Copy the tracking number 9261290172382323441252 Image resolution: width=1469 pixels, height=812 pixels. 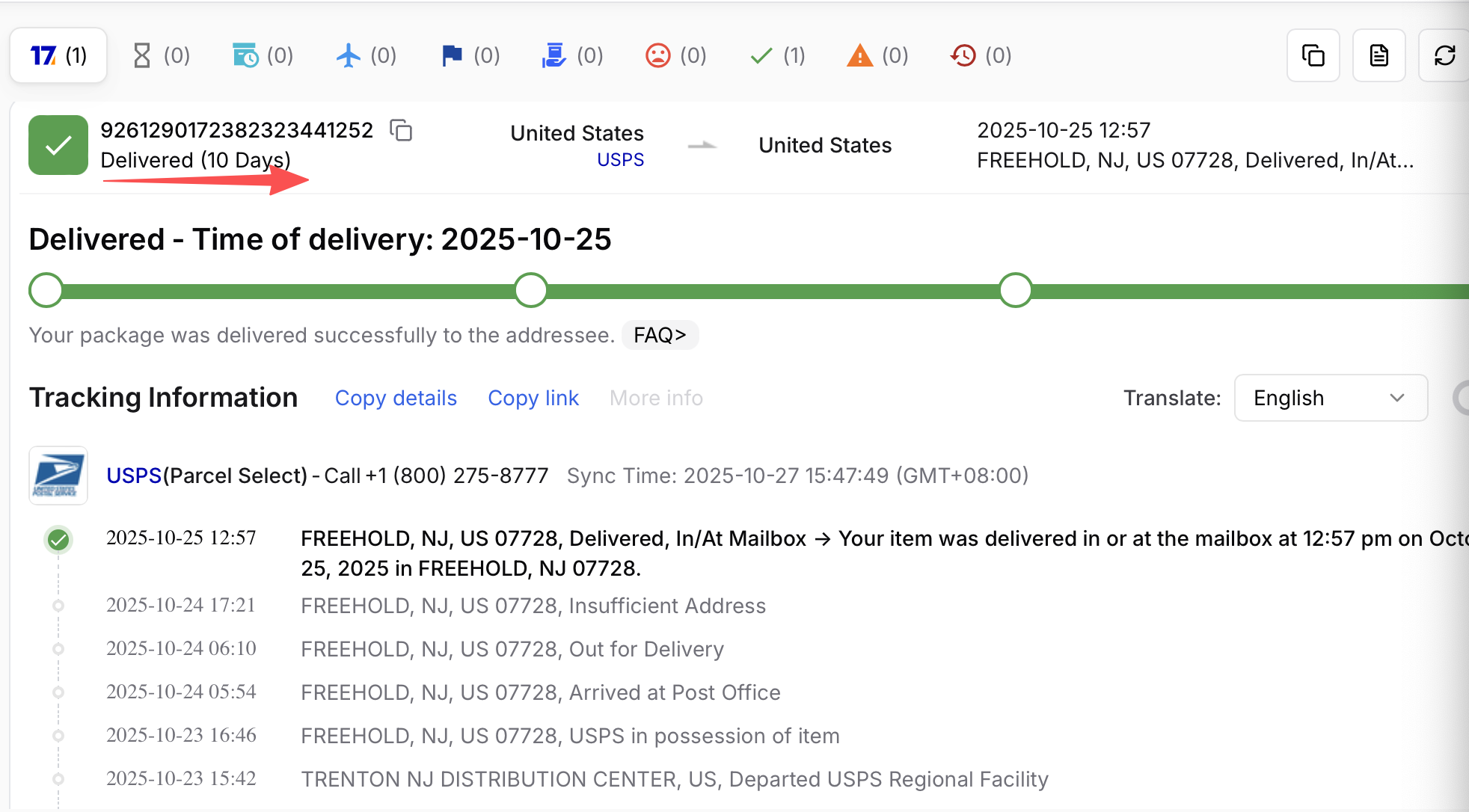[402, 130]
